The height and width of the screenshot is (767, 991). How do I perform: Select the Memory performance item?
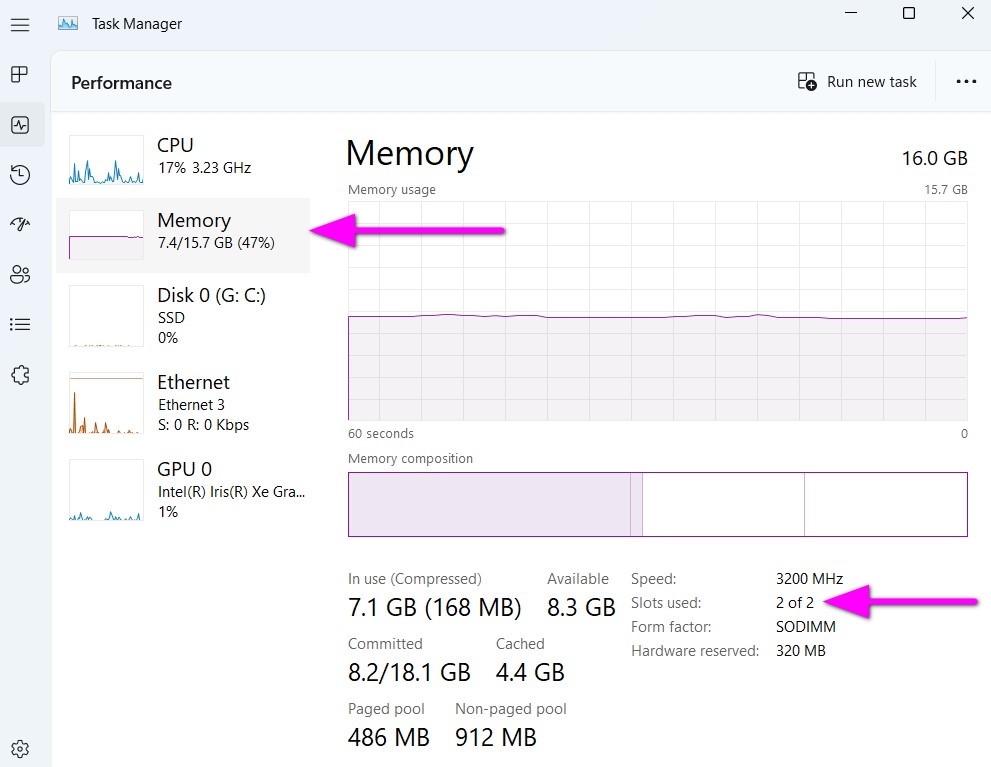coord(183,235)
